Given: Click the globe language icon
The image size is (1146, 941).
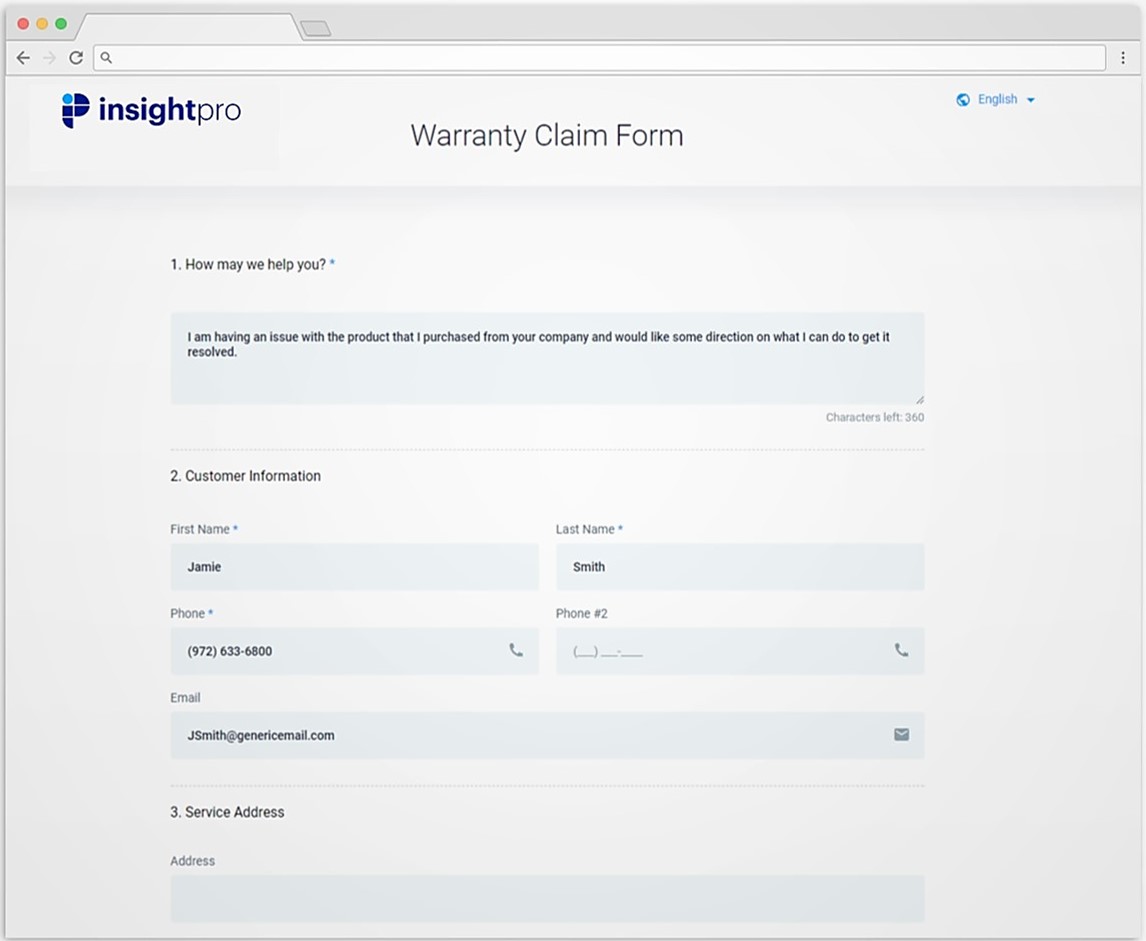Looking at the screenshot, I should pyautogui.click(x=963, y=100).
